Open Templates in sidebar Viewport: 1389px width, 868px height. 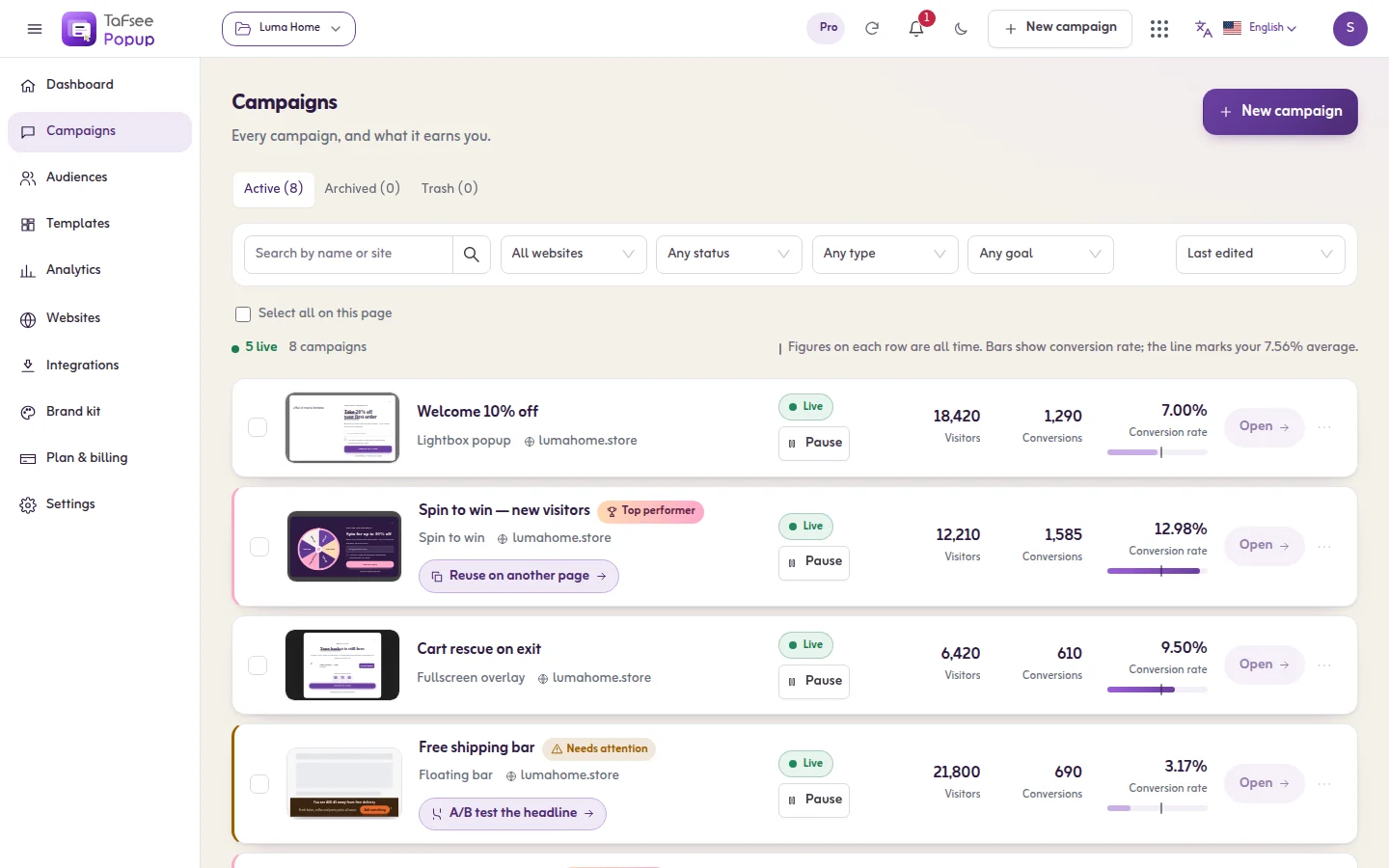(99, 224)
